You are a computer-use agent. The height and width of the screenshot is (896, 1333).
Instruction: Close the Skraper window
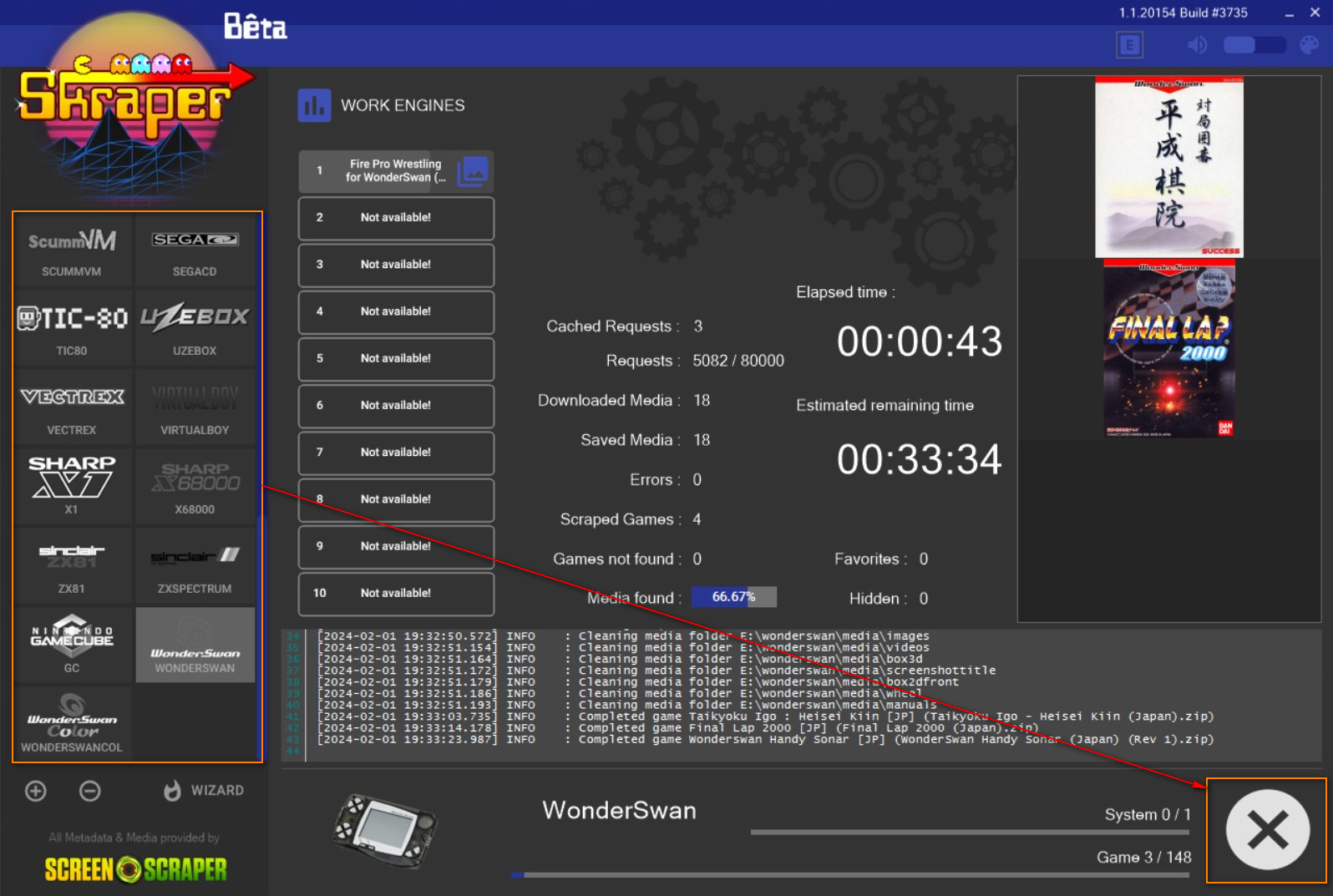(x=1315, y=13)
